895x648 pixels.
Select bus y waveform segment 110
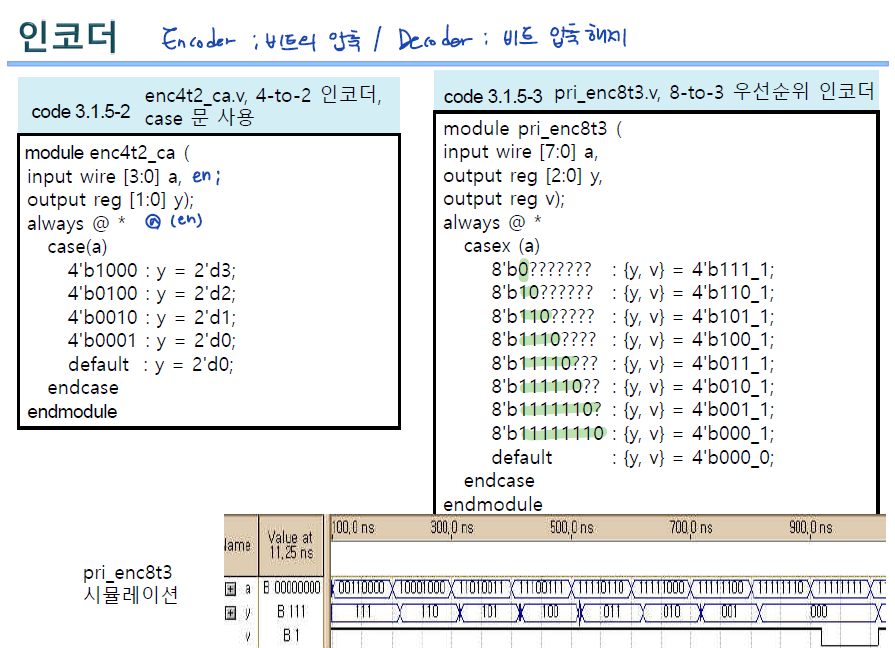[x=429, y=613]
